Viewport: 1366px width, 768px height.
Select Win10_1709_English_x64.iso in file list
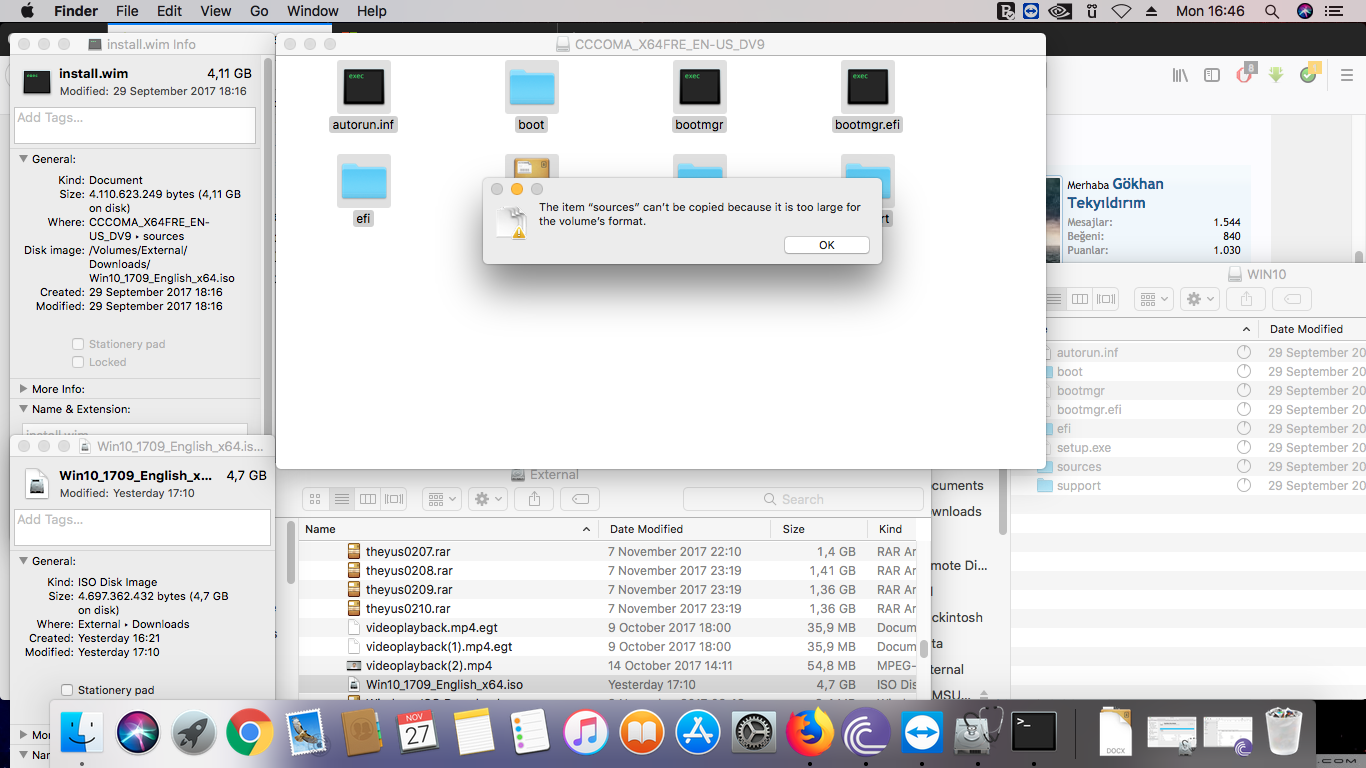[x=444, y=685]
